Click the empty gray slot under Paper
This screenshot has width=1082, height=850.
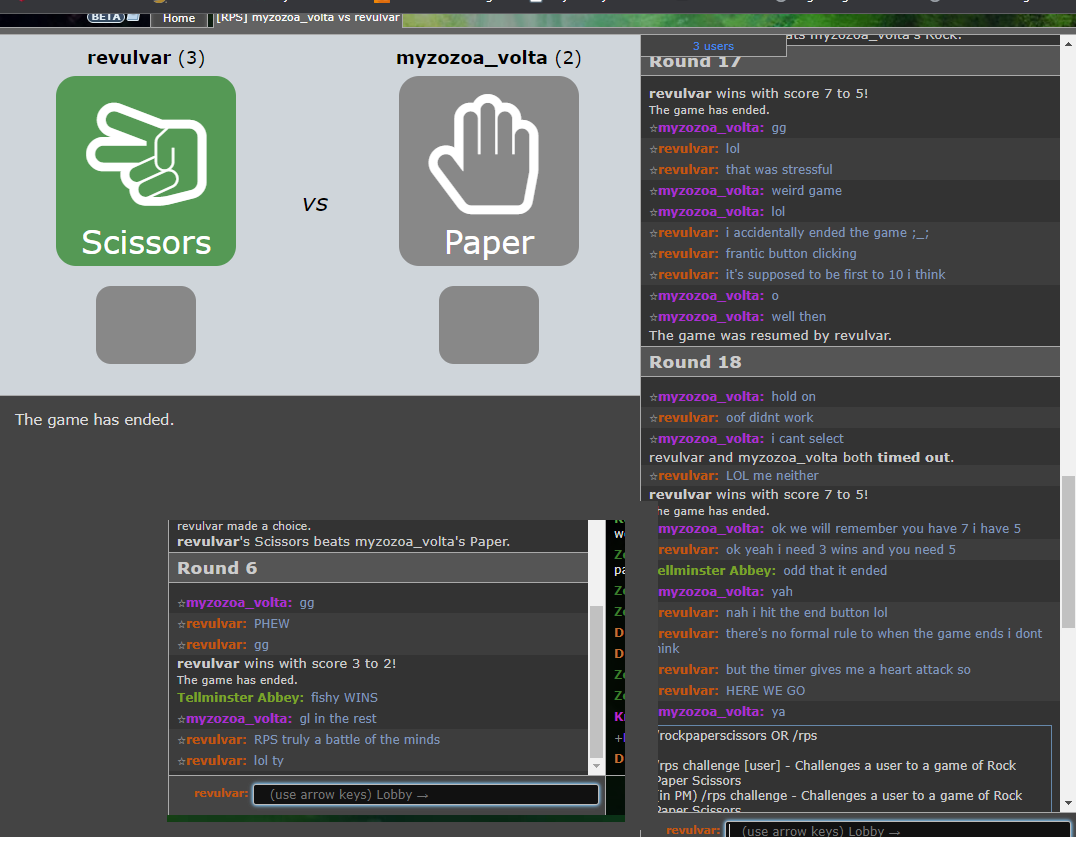pos(489,325)
